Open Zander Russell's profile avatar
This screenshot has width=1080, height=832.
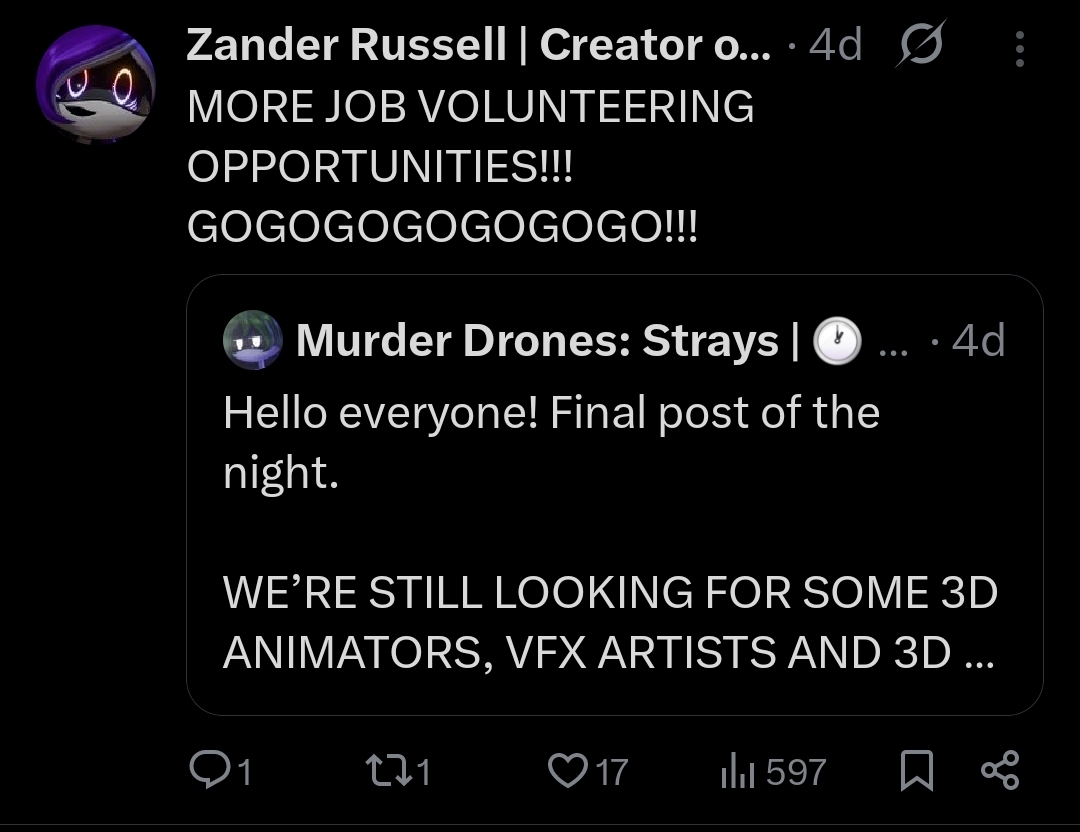click(96, 85)
